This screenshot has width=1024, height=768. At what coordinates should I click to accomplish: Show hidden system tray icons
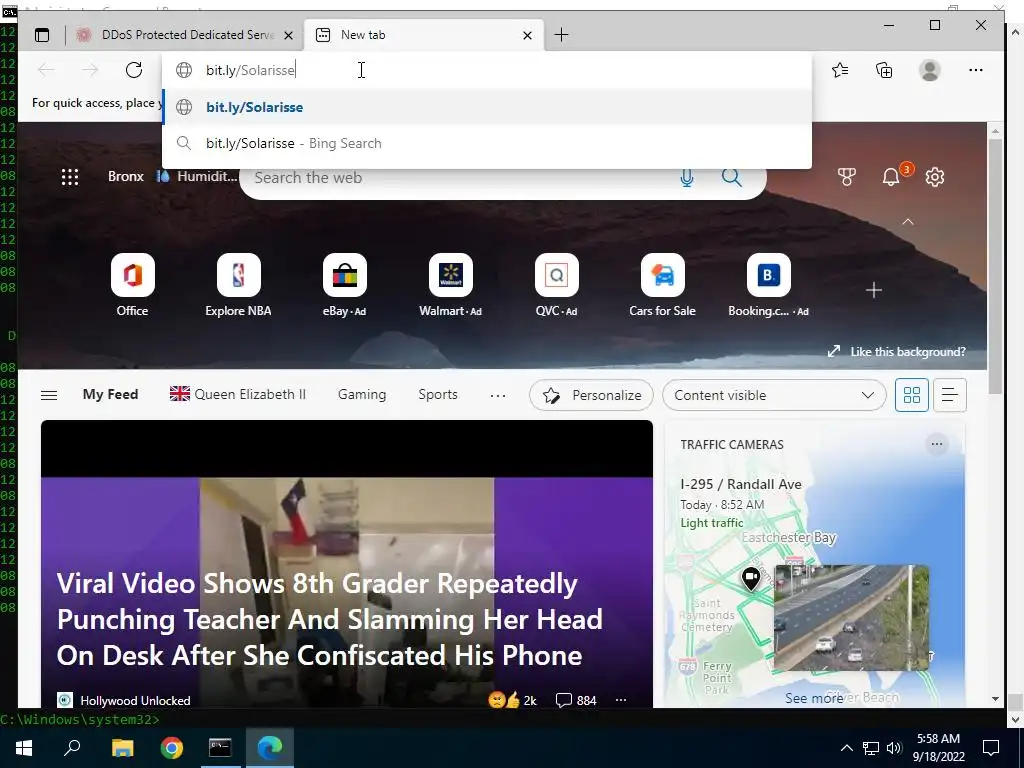(x=846, y=748)
